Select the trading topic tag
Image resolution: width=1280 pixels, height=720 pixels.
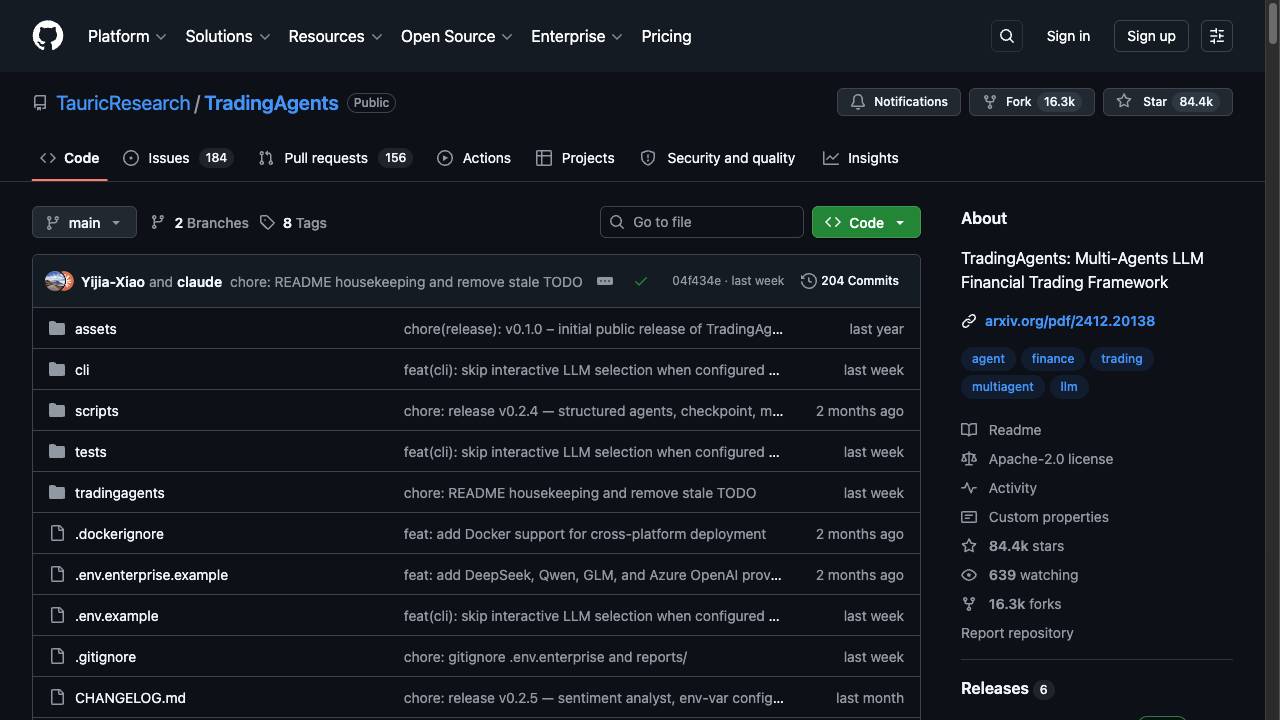pos(1122,359)
